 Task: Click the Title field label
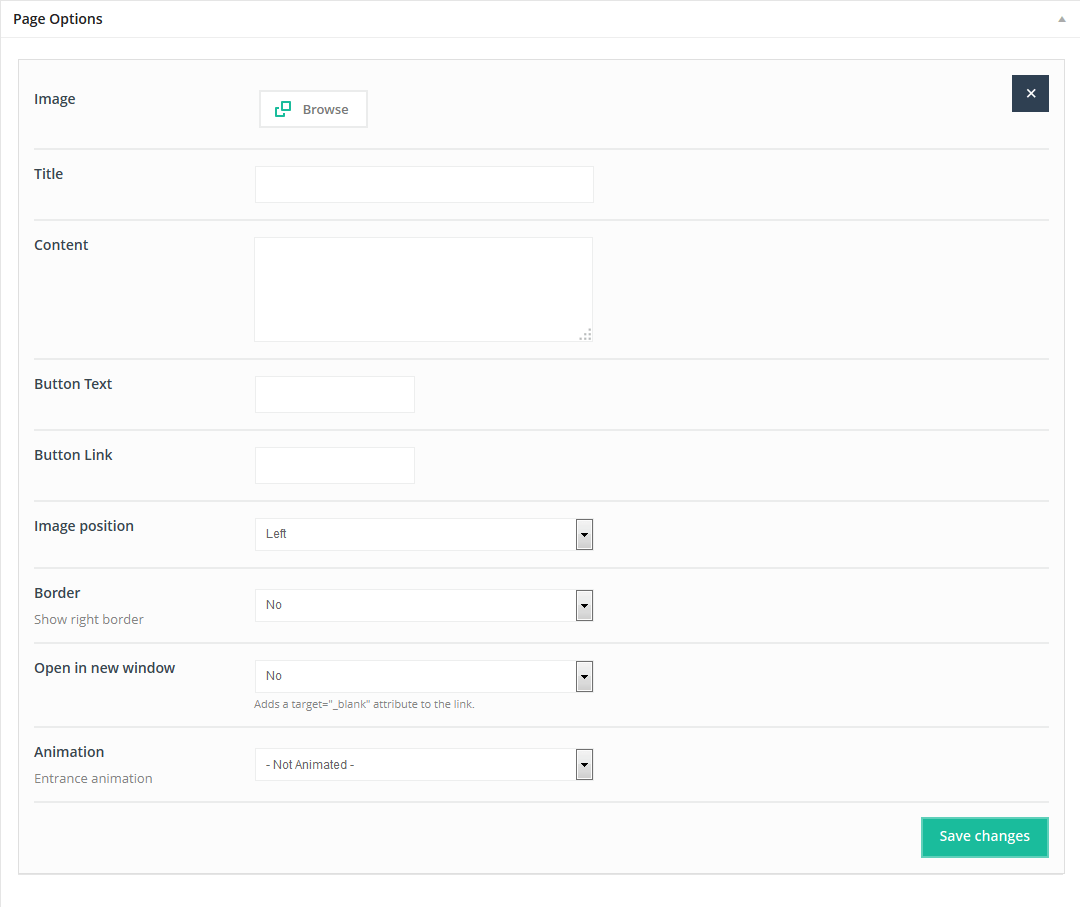[x=48, y=174]
